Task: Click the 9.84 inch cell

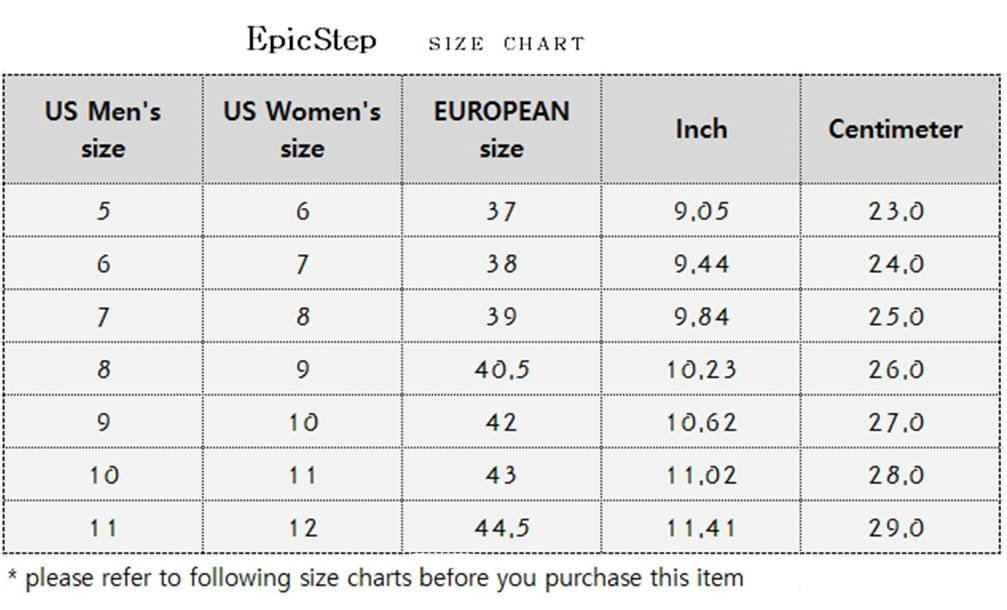Action: (x=701, y=317)
